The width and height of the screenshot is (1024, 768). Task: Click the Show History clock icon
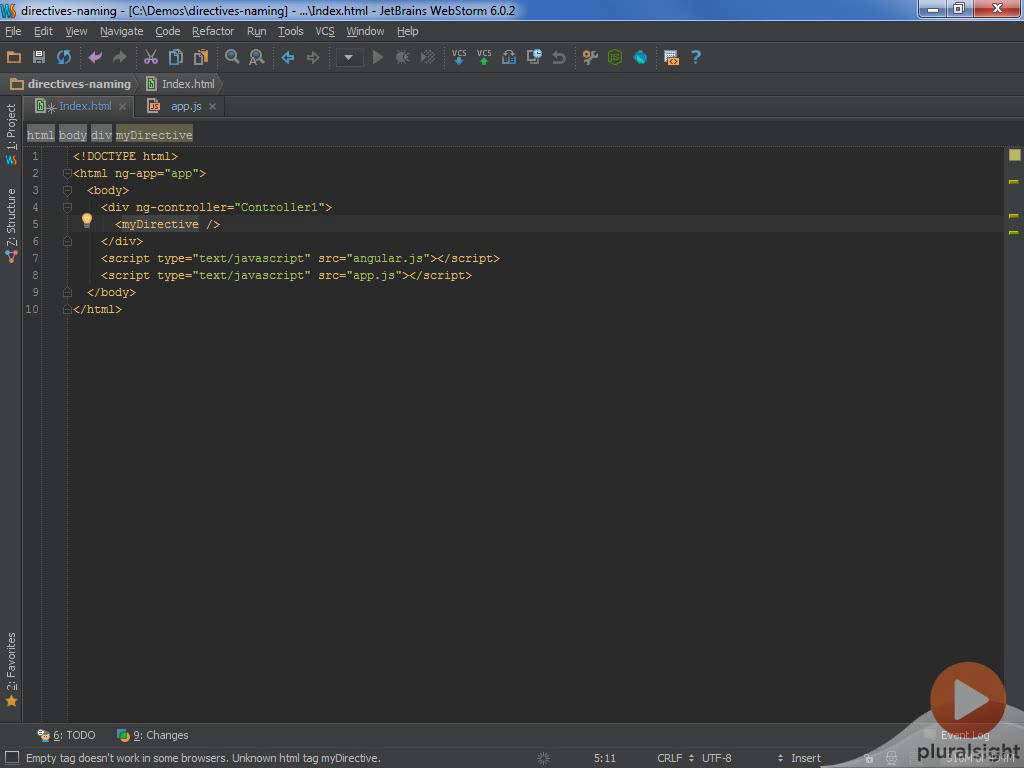(534, 57)
